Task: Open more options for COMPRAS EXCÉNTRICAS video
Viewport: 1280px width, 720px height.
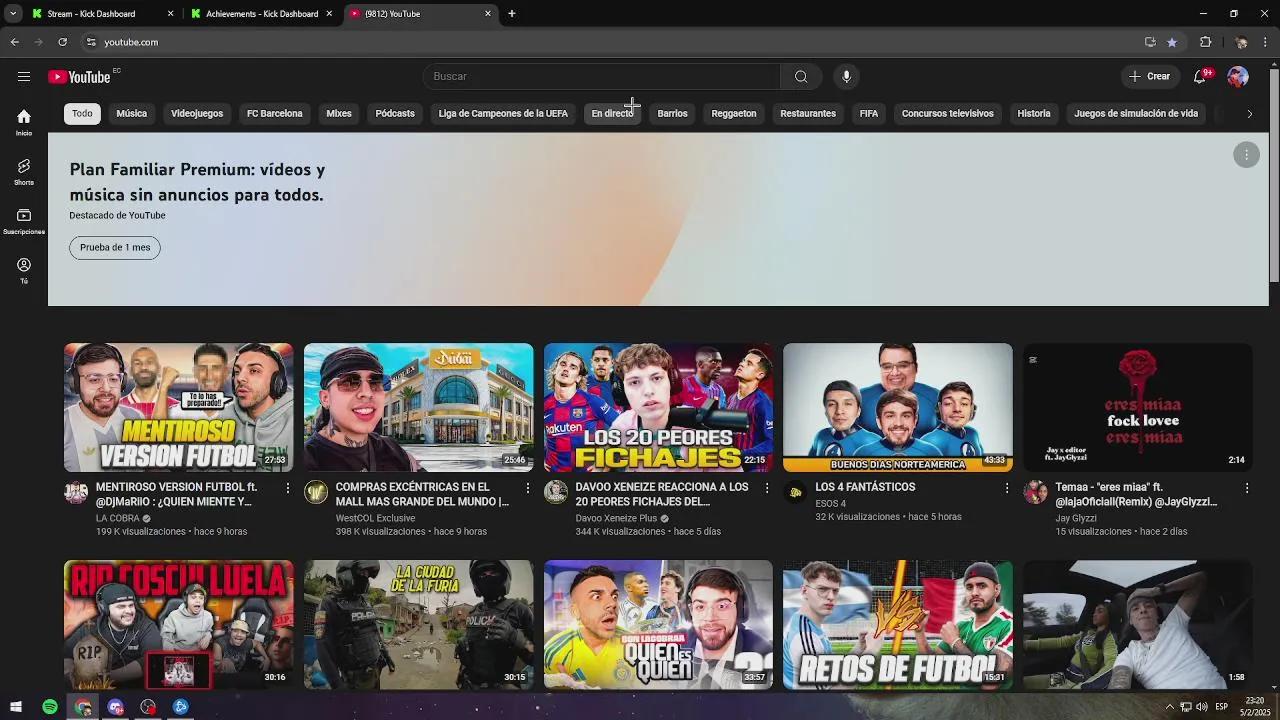Action: [x=527, y=488]
